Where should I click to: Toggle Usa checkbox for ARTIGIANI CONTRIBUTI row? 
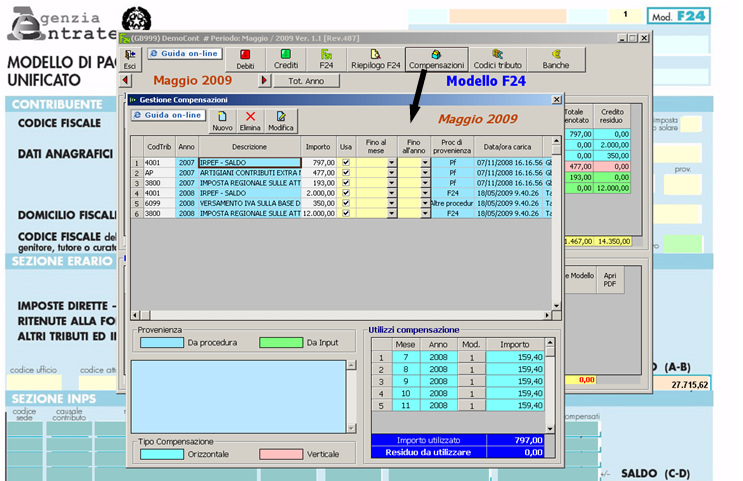[x=346, y=172]
